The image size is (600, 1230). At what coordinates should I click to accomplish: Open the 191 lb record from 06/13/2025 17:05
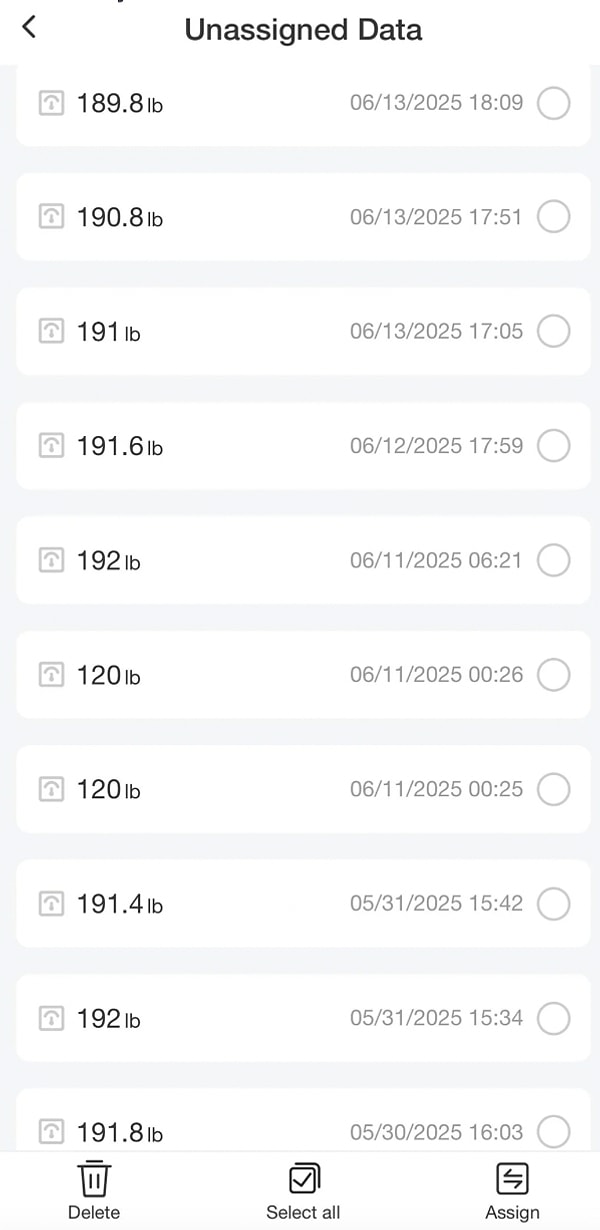tap(300, 331)
